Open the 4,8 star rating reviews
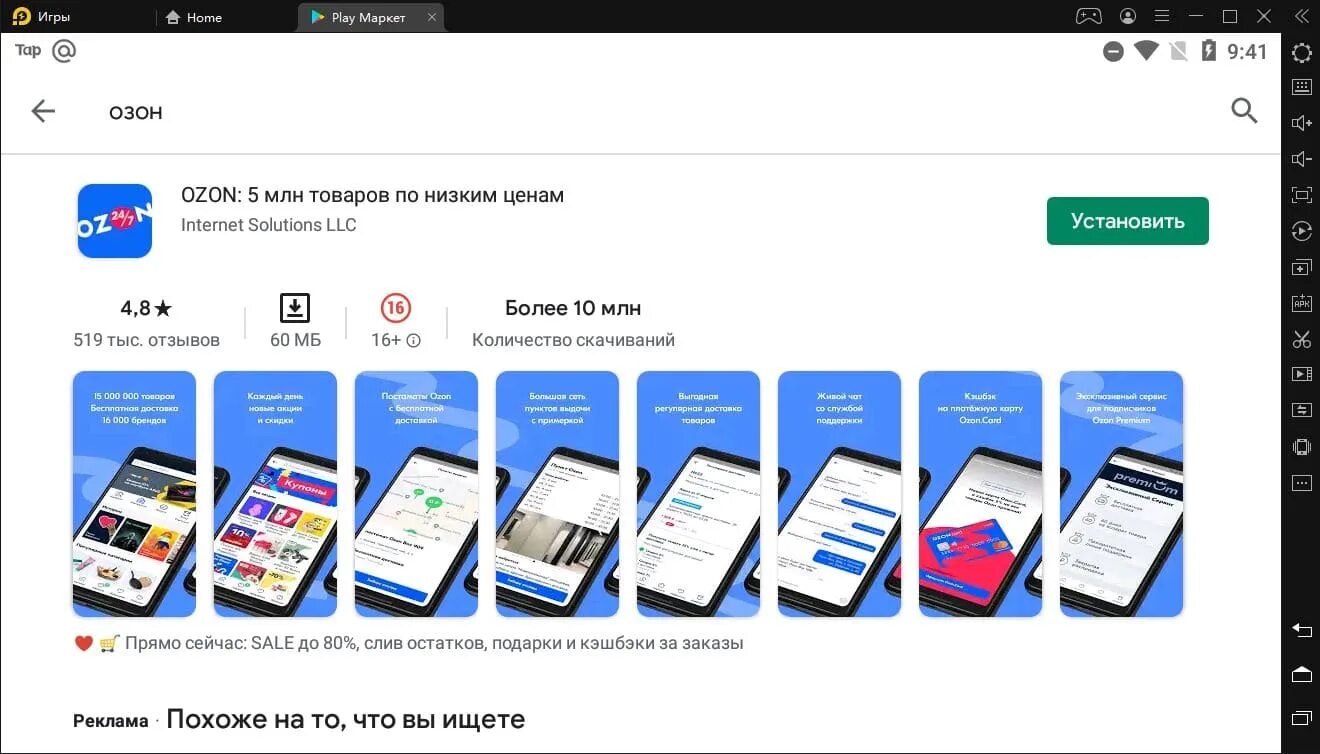This screenshot has height=754, width=1320. click(146, 308)
